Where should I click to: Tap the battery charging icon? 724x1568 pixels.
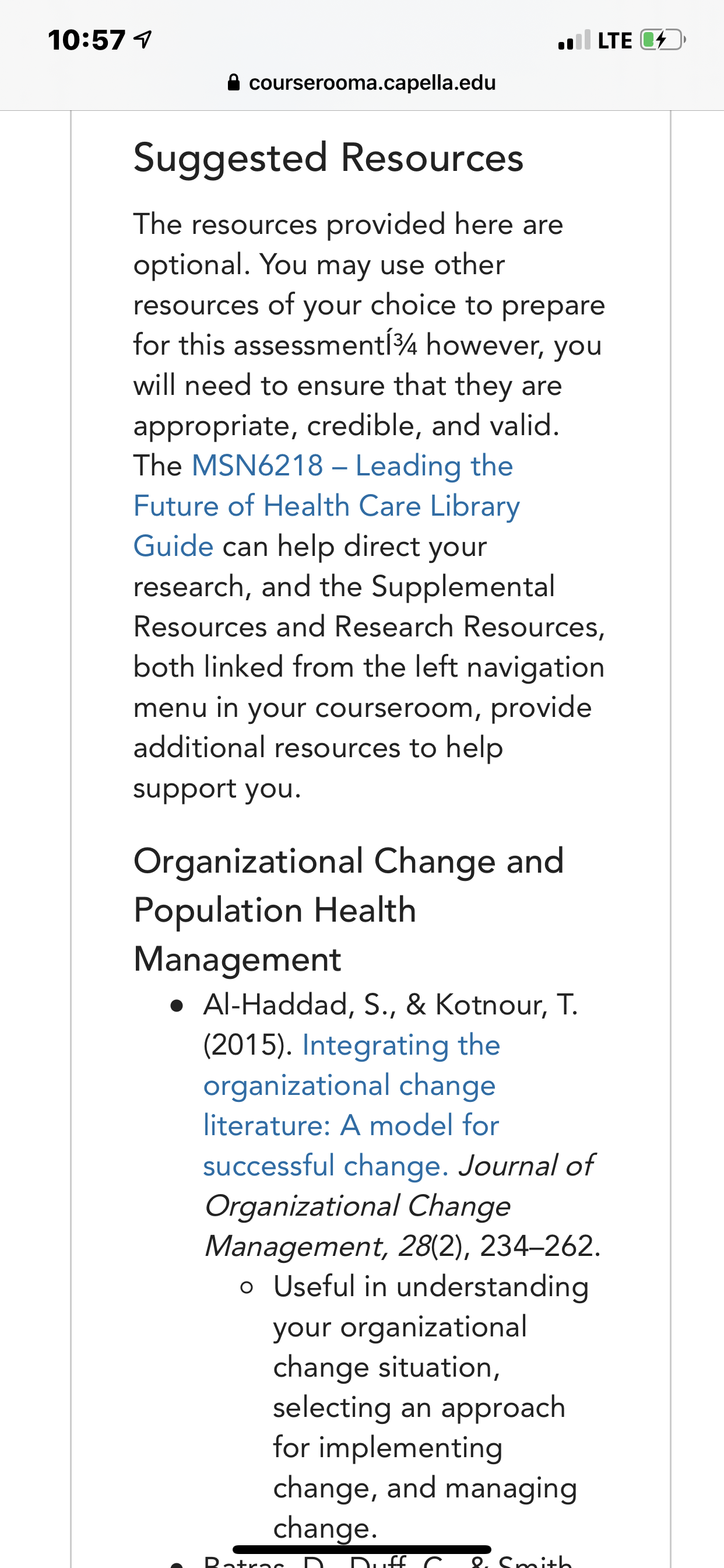pyautogui.click(x=663, y=40)
